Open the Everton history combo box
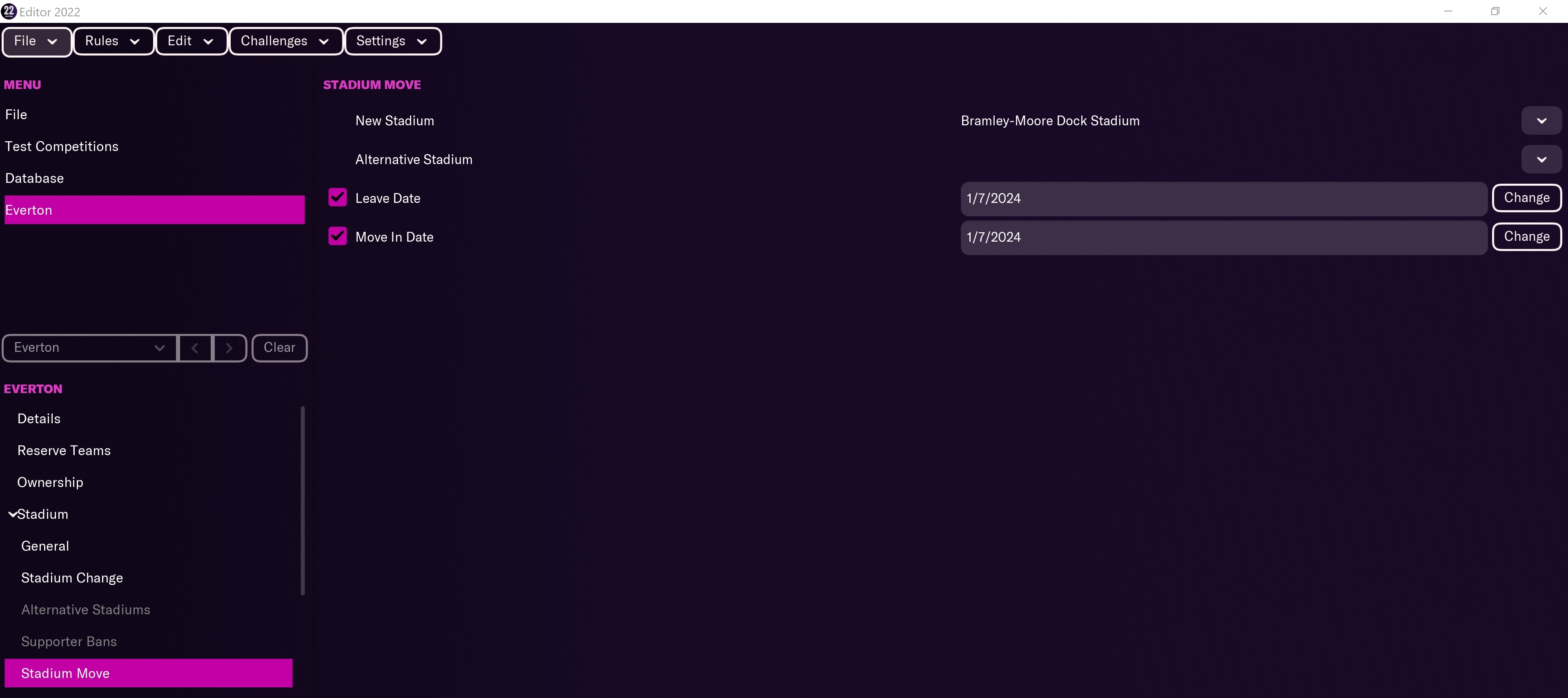 click(x=89, y=348)
